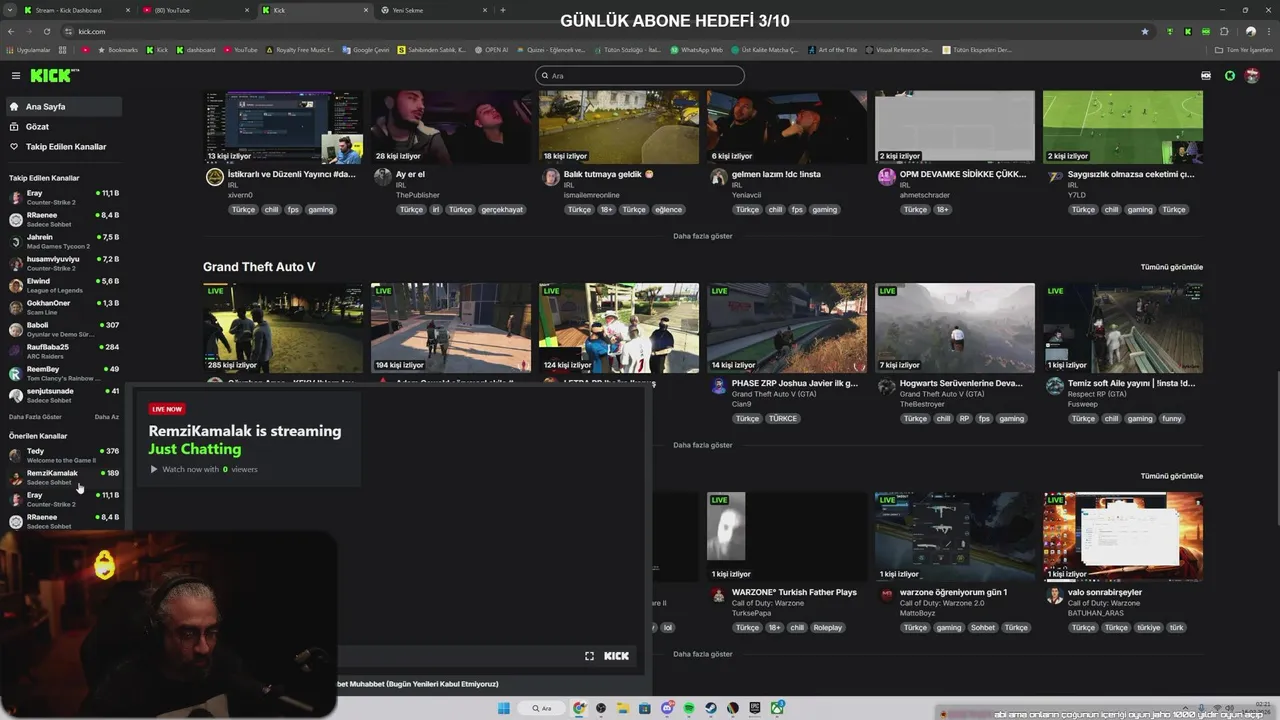Screen dimensions: 1280x720
Task: Open the Yeniavcil channel avatar
Action: pyautogui.click(x=718, y=177)
